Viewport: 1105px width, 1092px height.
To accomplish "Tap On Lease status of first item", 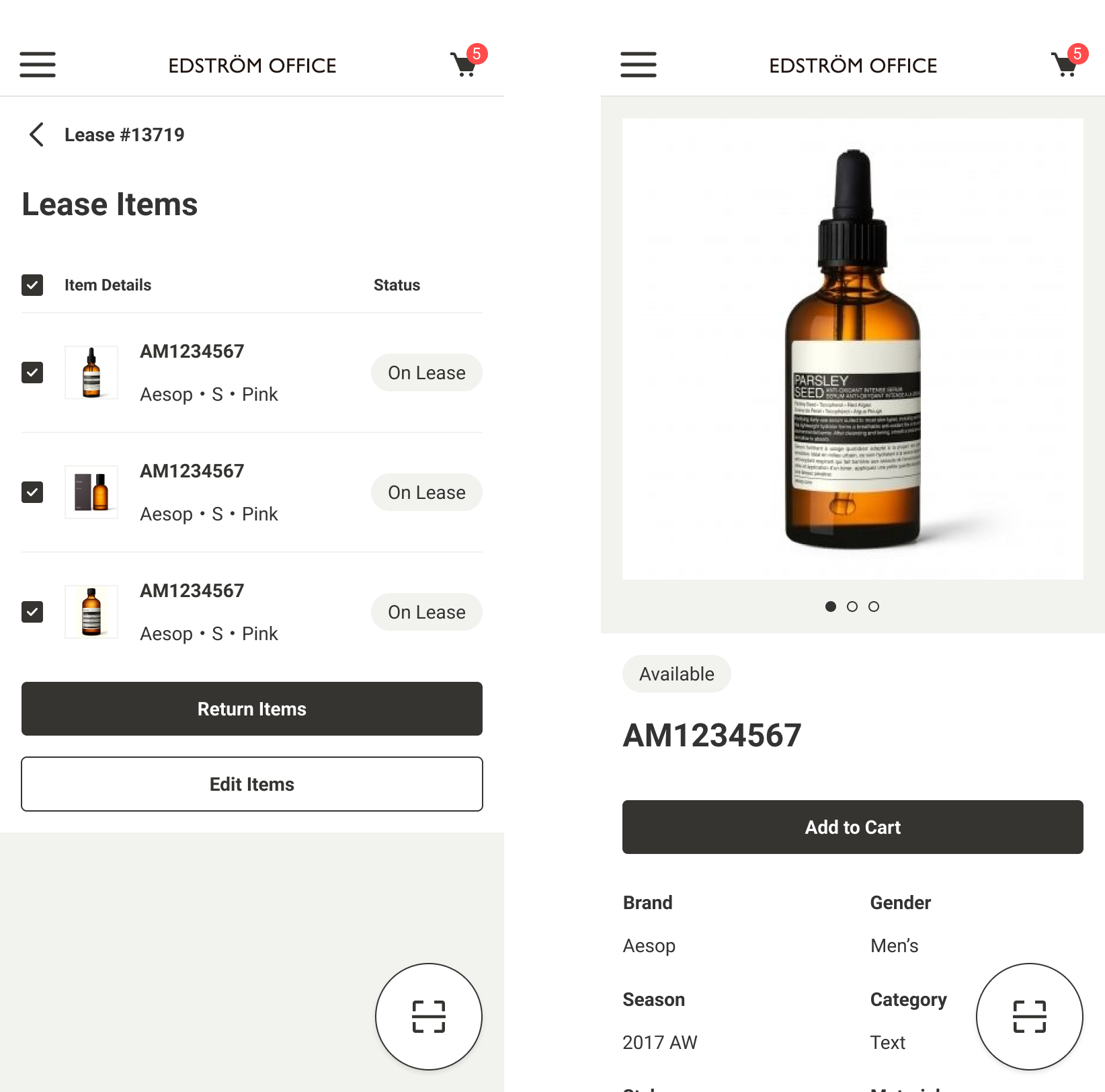I will (427, 373).
